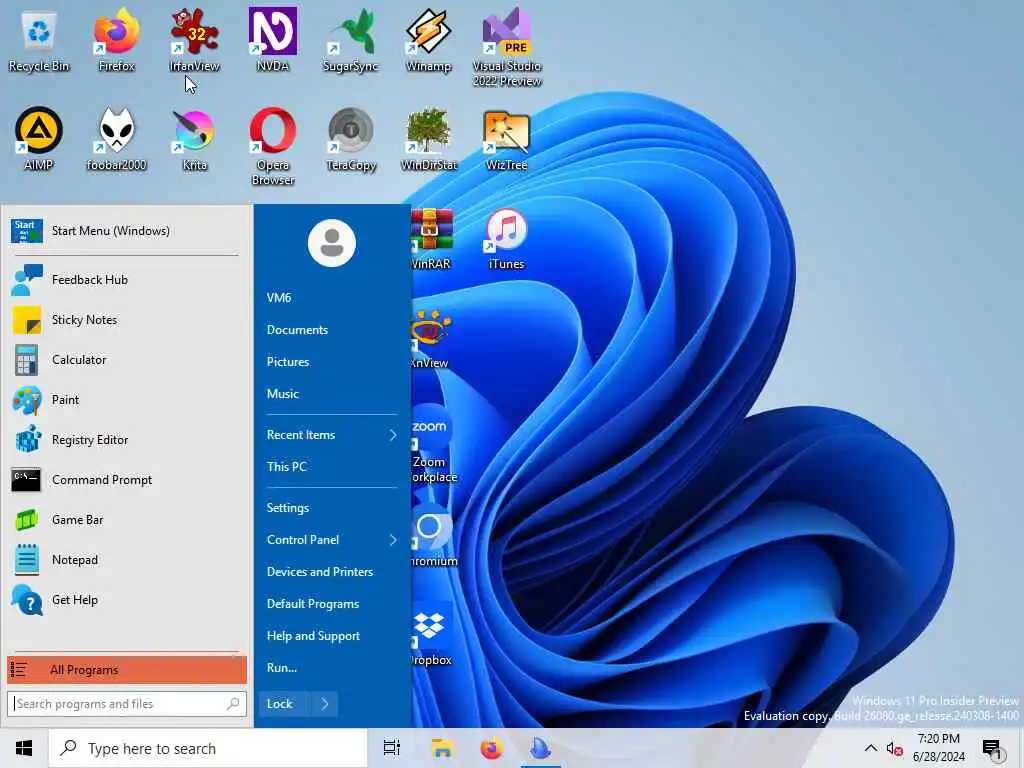Select the NVDA desktop icon

pyautogui.click(x=272, y=40)
